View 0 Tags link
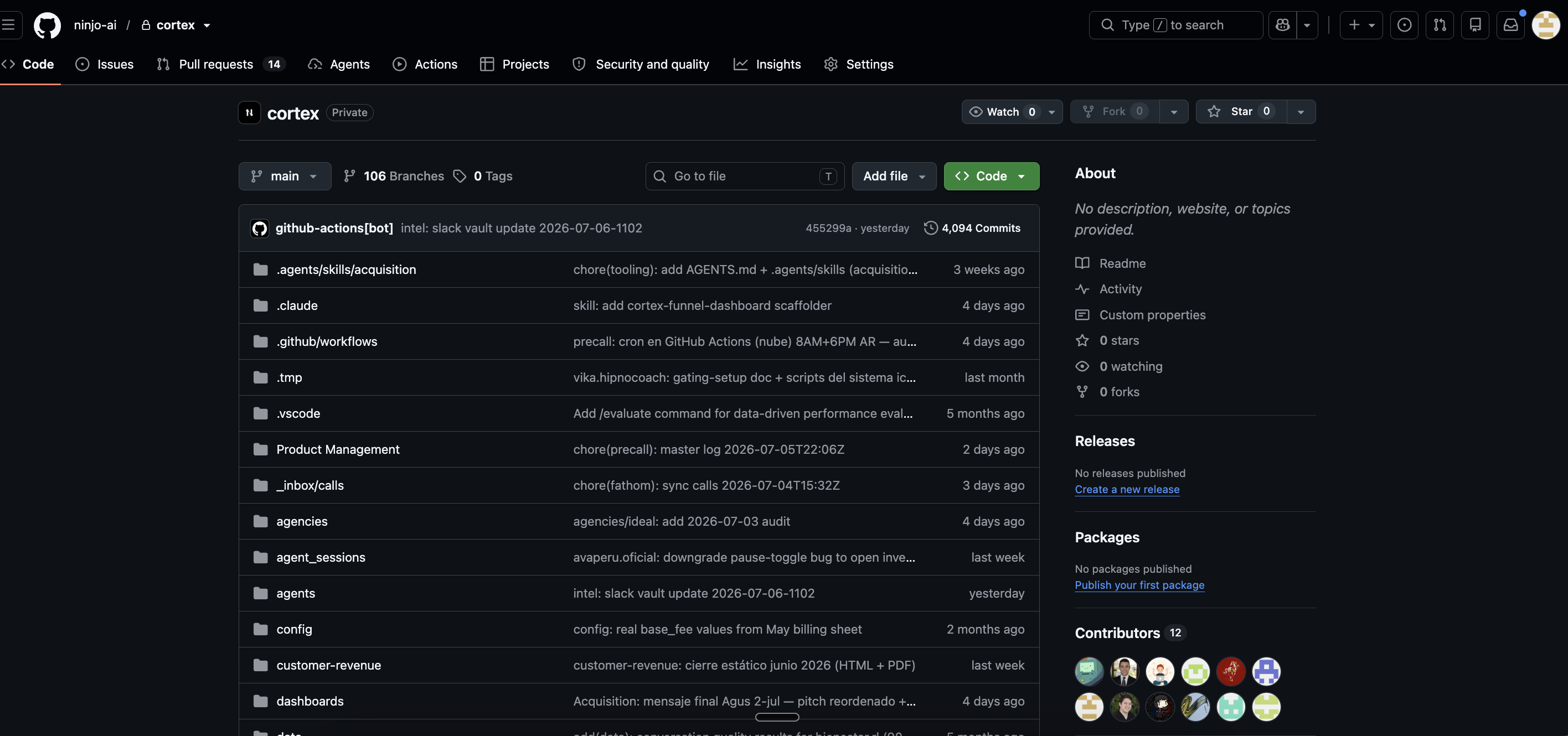Screen dimensions: 1568x736 [483, 176]
